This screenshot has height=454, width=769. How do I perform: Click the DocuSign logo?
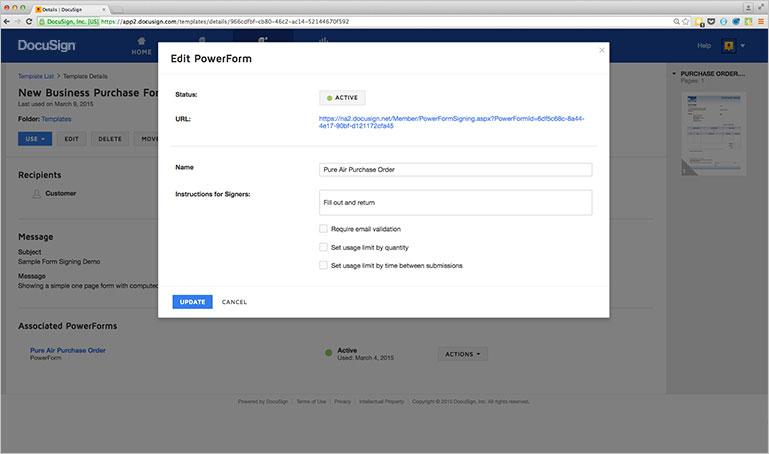pyautogui.click(x=44, y=46)
